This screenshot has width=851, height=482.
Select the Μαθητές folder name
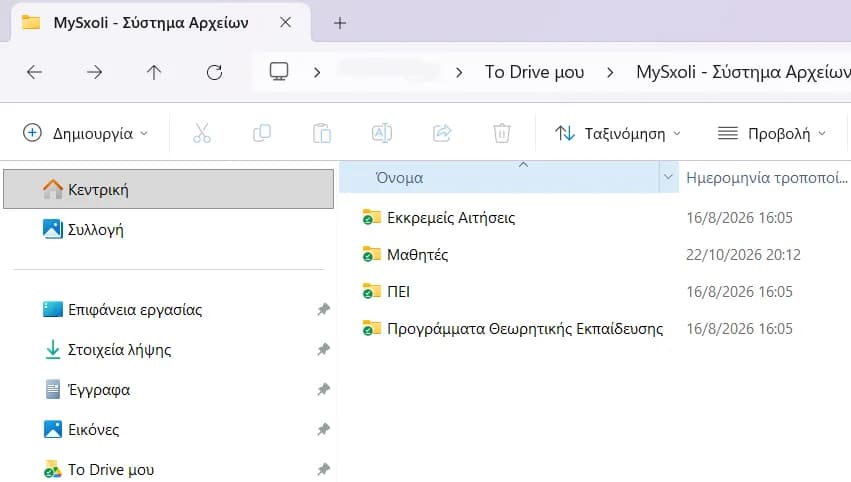[417, 255]
